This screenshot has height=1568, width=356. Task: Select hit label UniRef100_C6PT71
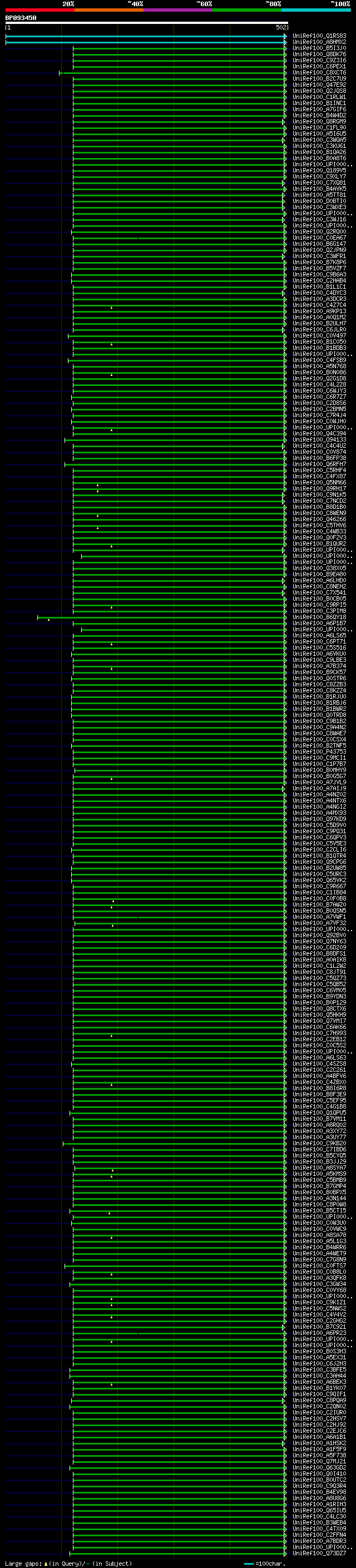pos(319,641)
